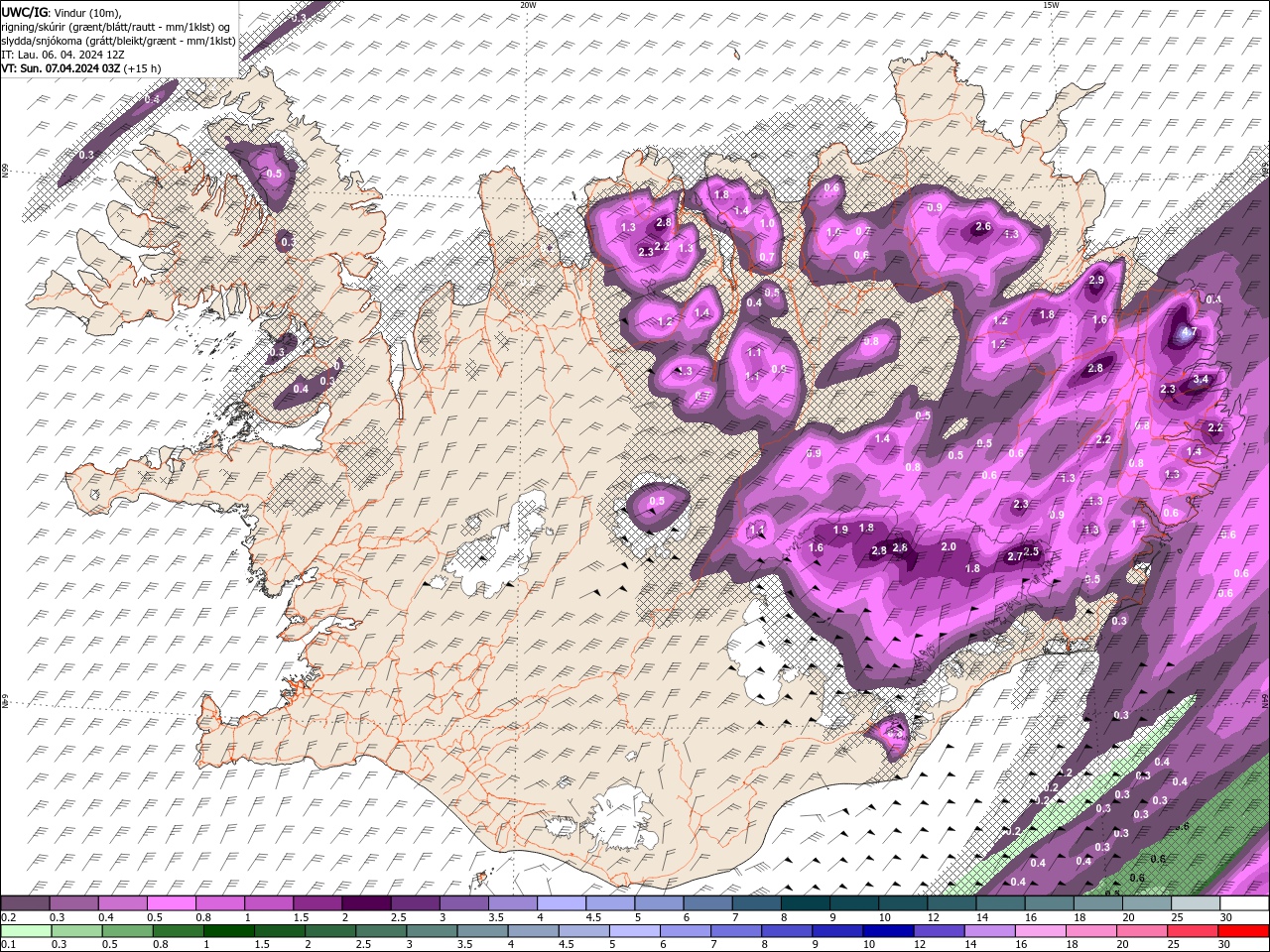Click the 'rigning/skúrir' legend description line
The image size is (1270, 952).
[116, 27]
